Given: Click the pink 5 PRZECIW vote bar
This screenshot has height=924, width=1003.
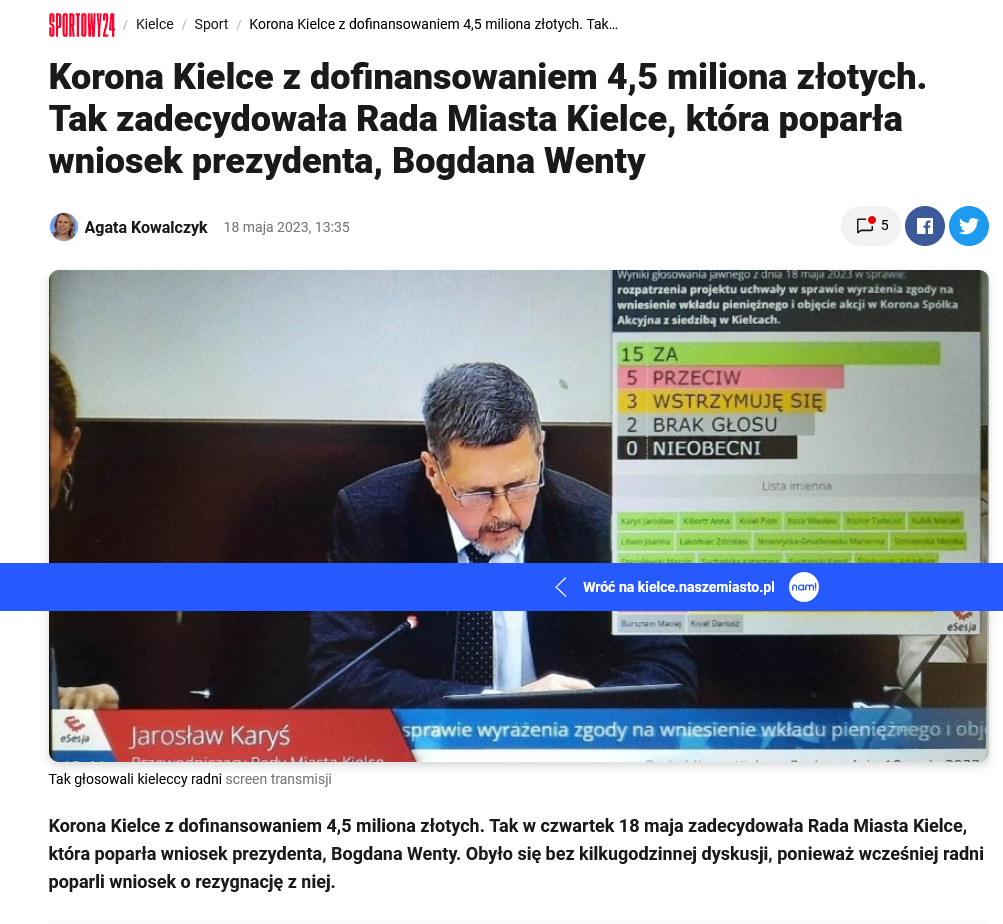Looking at the screenshot, I should pos(731,378).
